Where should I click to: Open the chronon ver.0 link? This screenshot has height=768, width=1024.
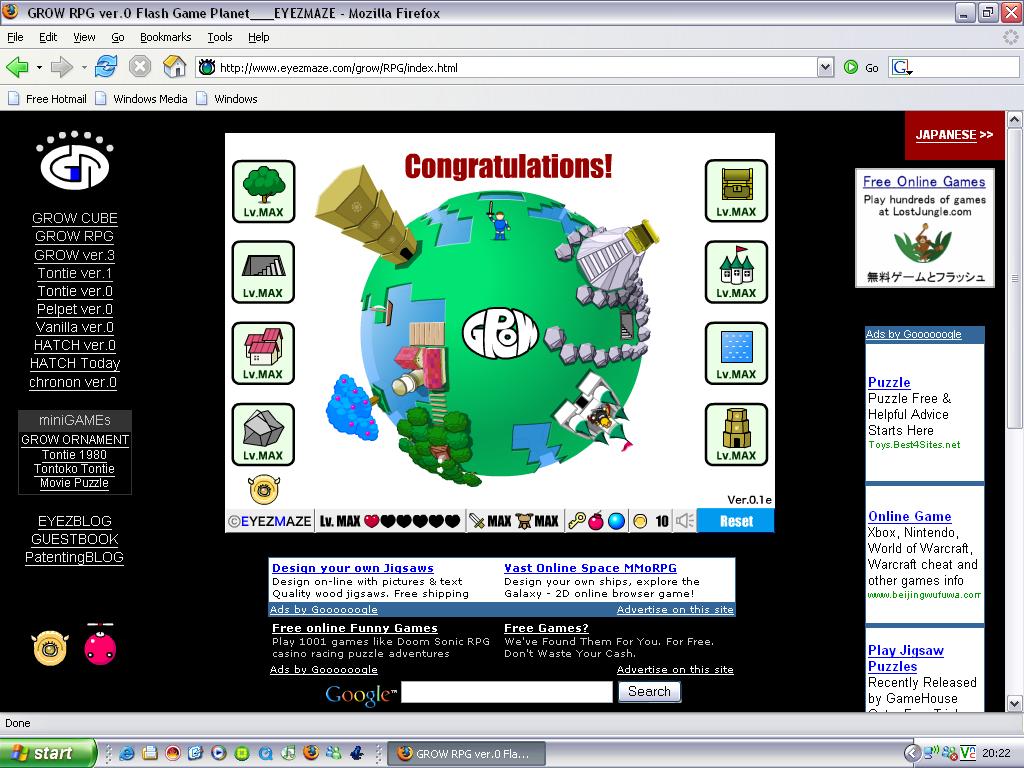(73, 382)
